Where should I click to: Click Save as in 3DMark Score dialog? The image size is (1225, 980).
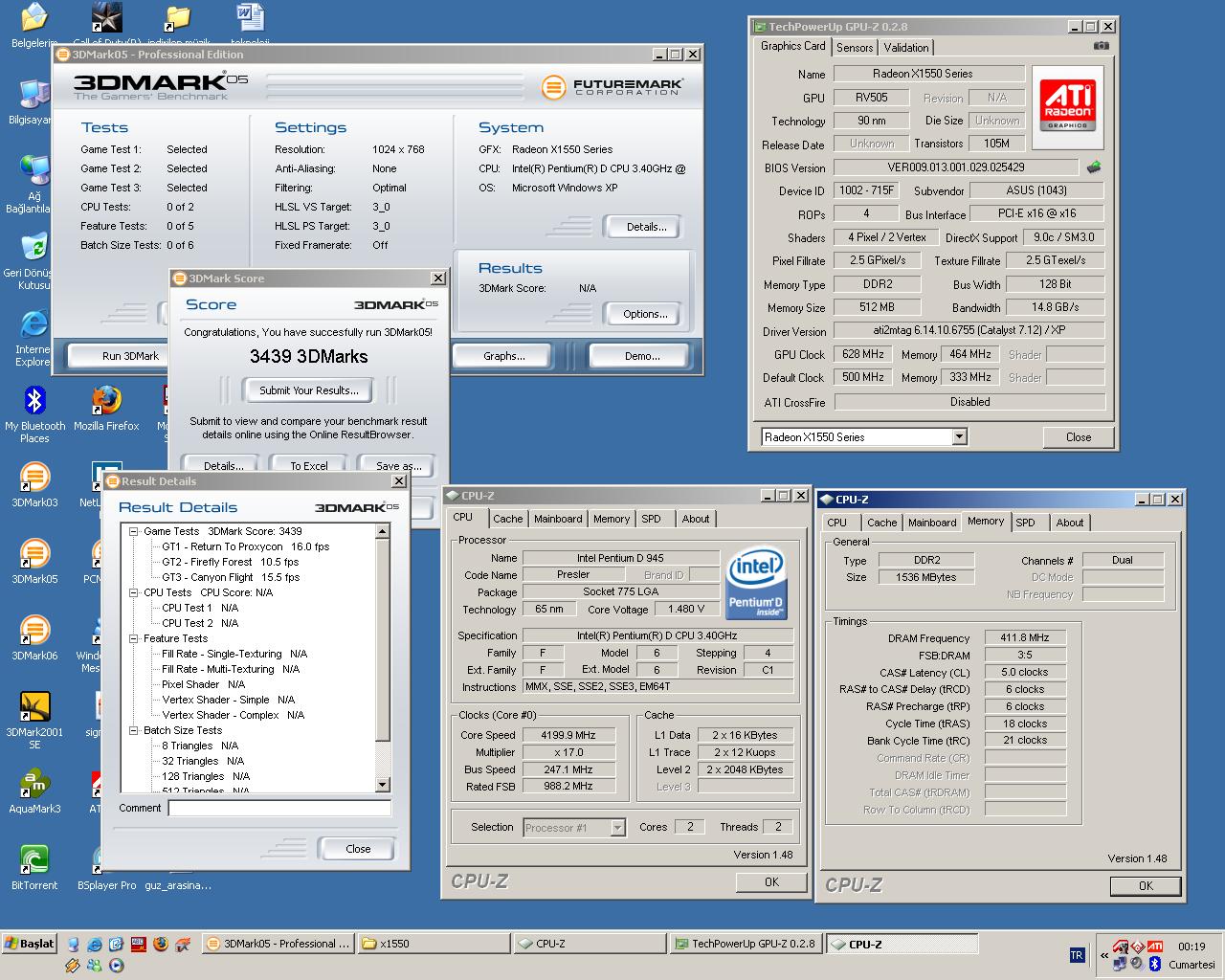click(399, 466)
